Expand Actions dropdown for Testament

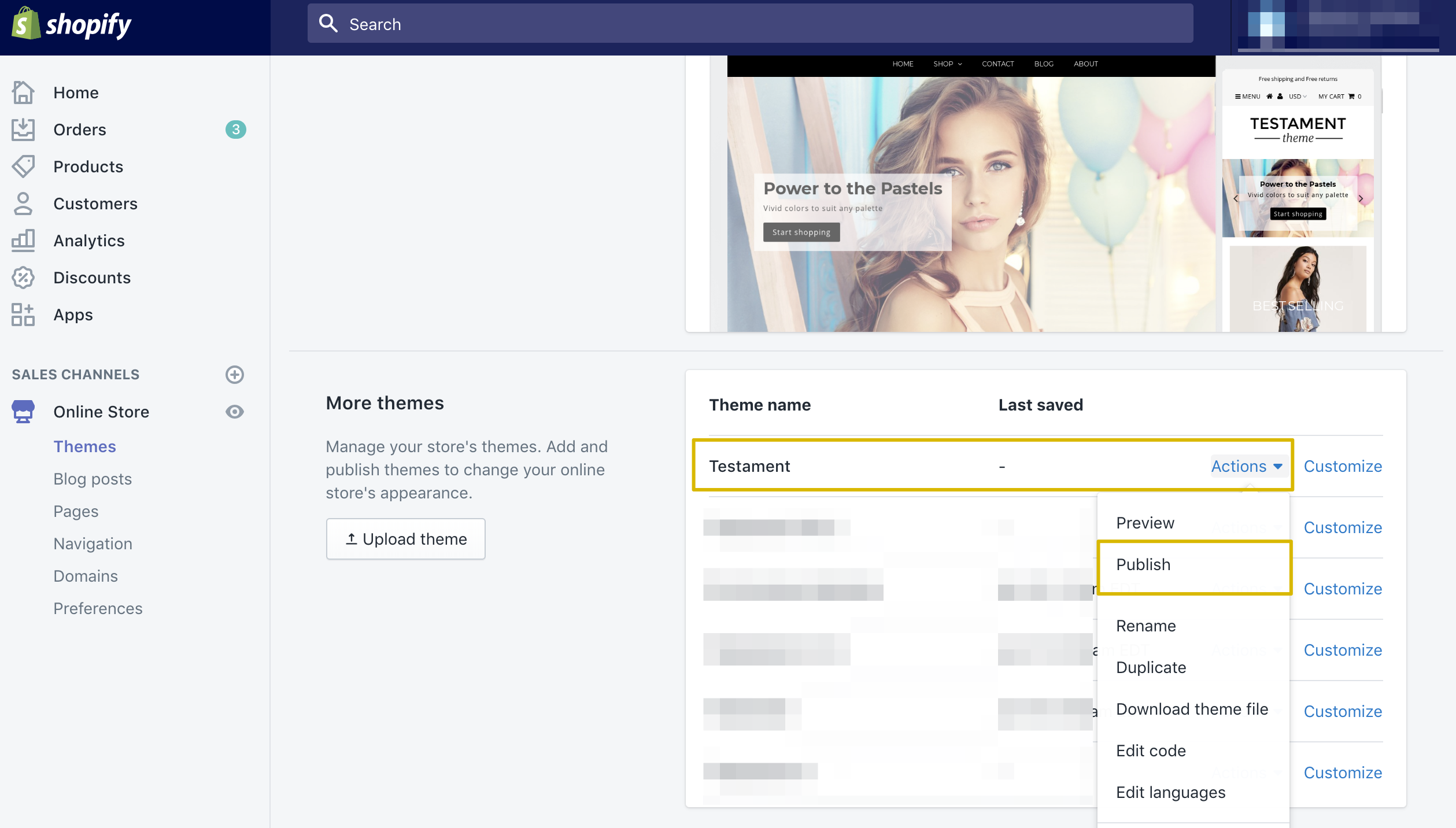click(1247, 466)
